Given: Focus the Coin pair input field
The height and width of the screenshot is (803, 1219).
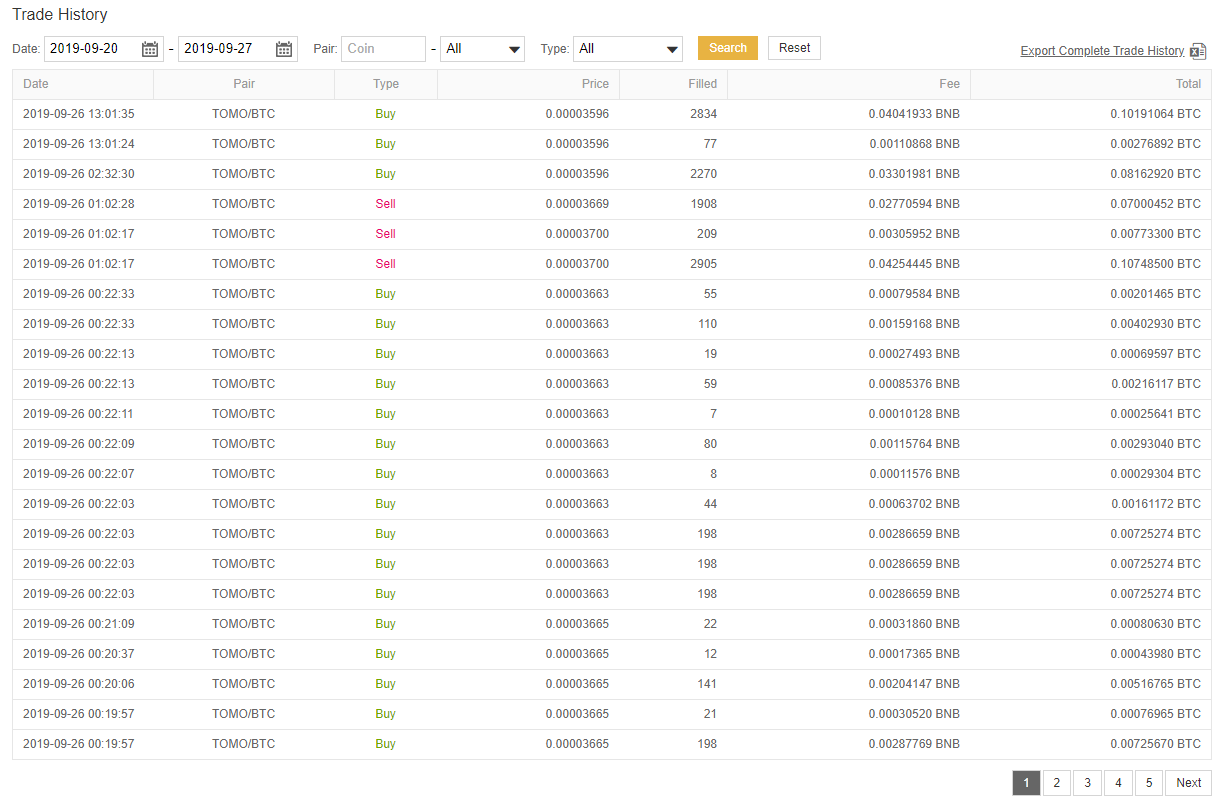Looking at the screenshot, I should coord(383,48).
